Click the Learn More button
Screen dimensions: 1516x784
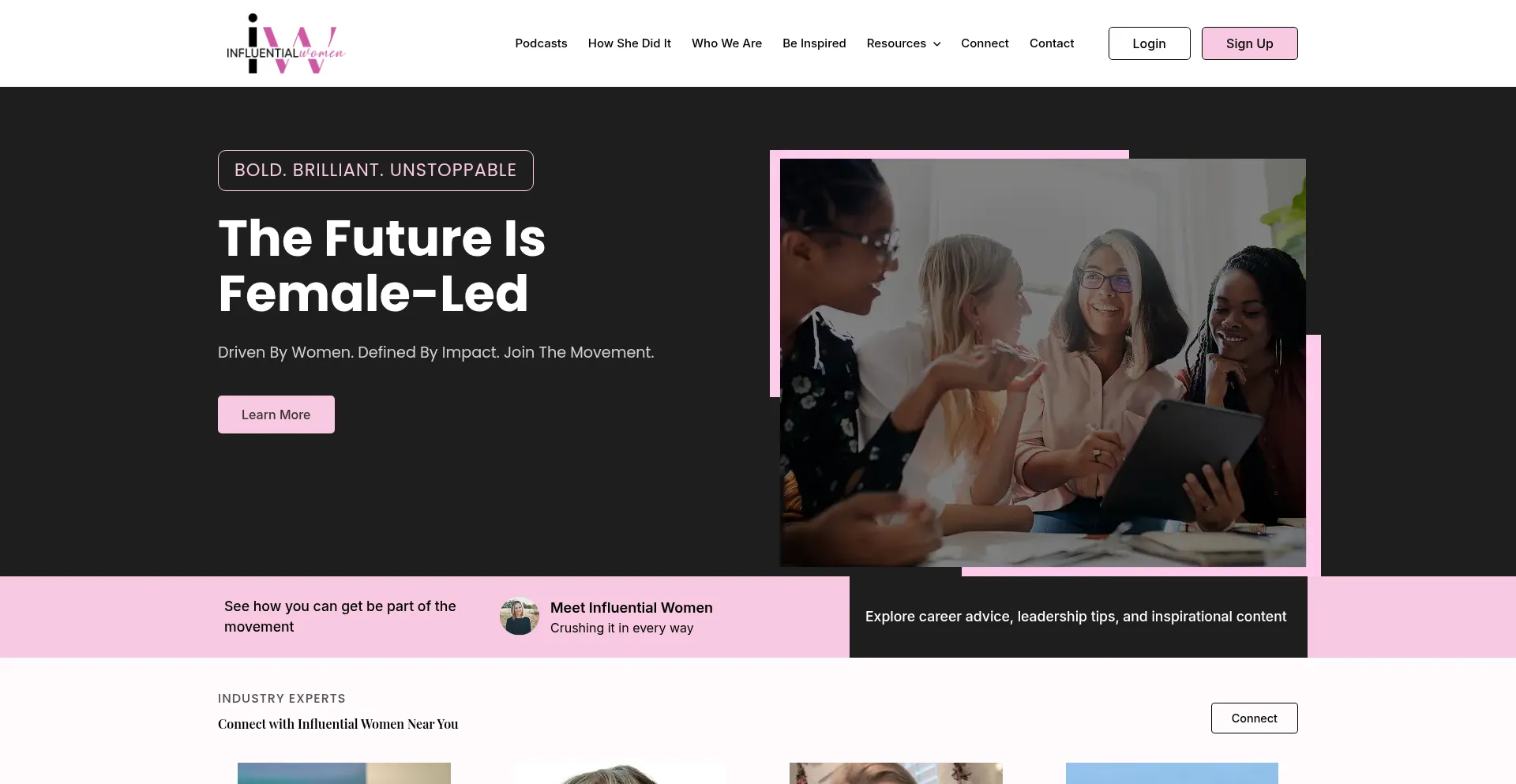pyautogui.click(x=276, y=415)
